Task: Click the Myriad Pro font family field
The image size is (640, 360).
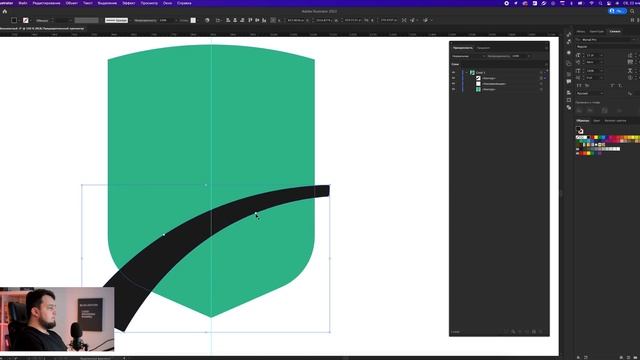Action: coord(606,40)
